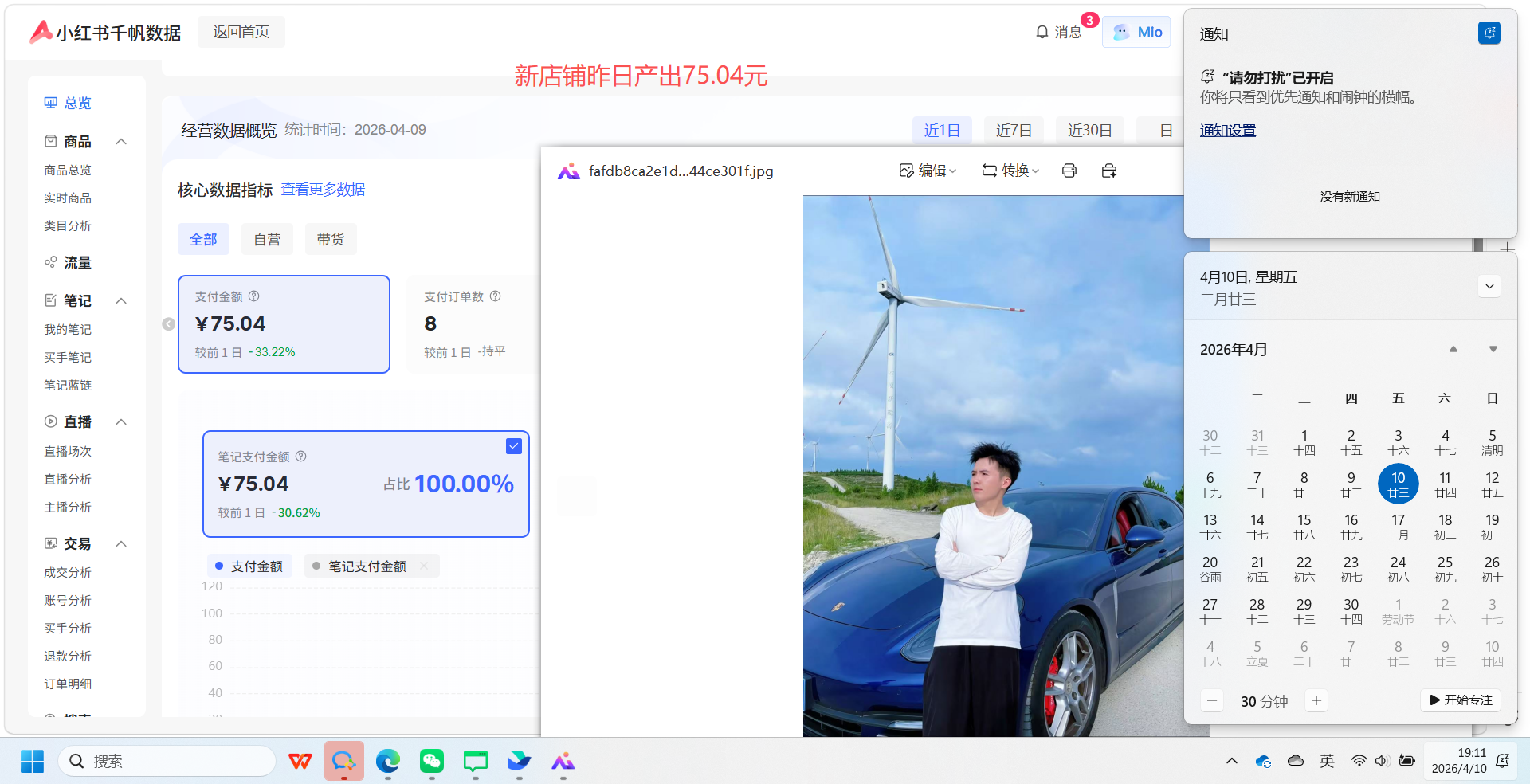
Task: Open WeChat from the taskbar
Action: point(432,762)
